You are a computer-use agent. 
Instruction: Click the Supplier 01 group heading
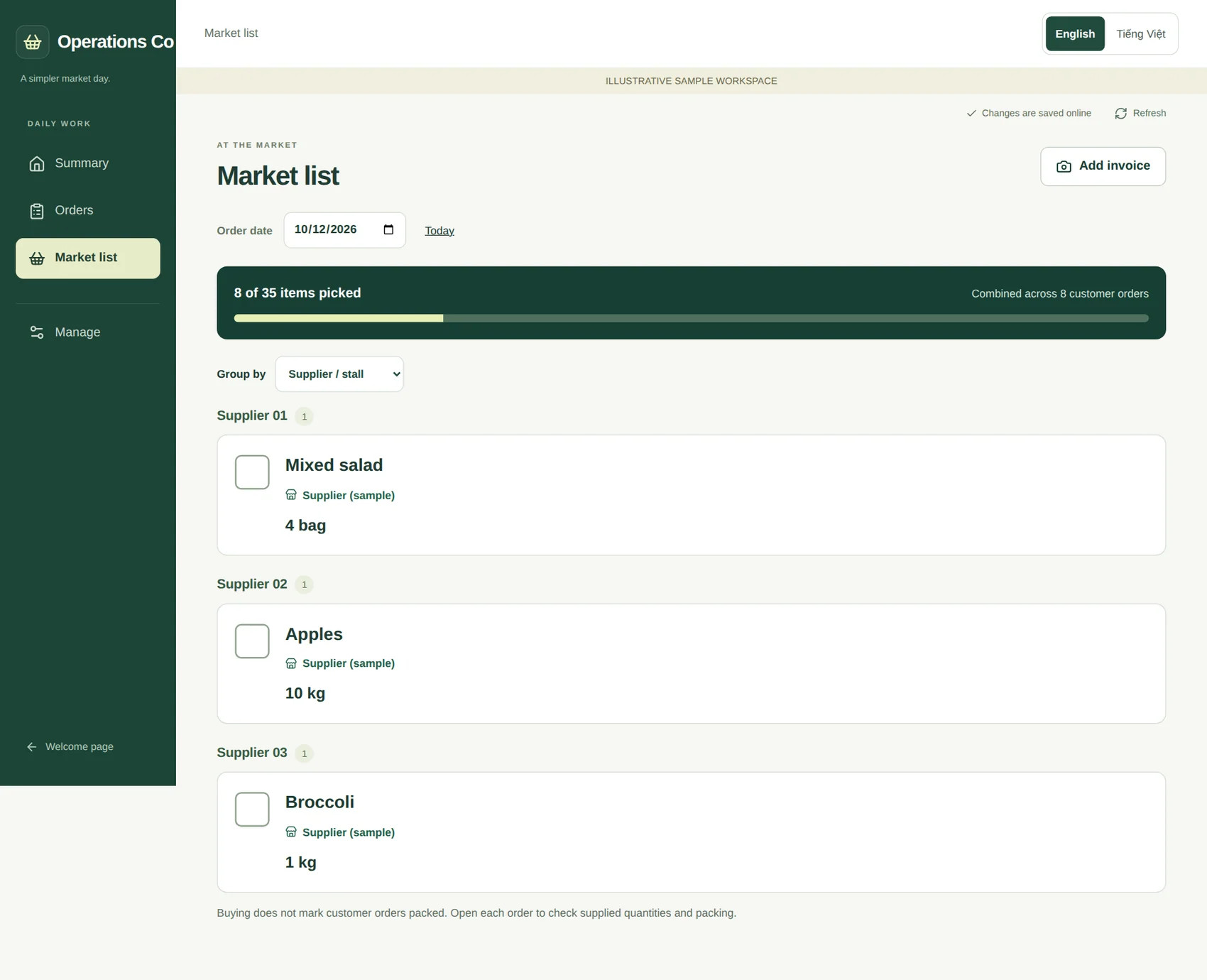tap(252, 415)
